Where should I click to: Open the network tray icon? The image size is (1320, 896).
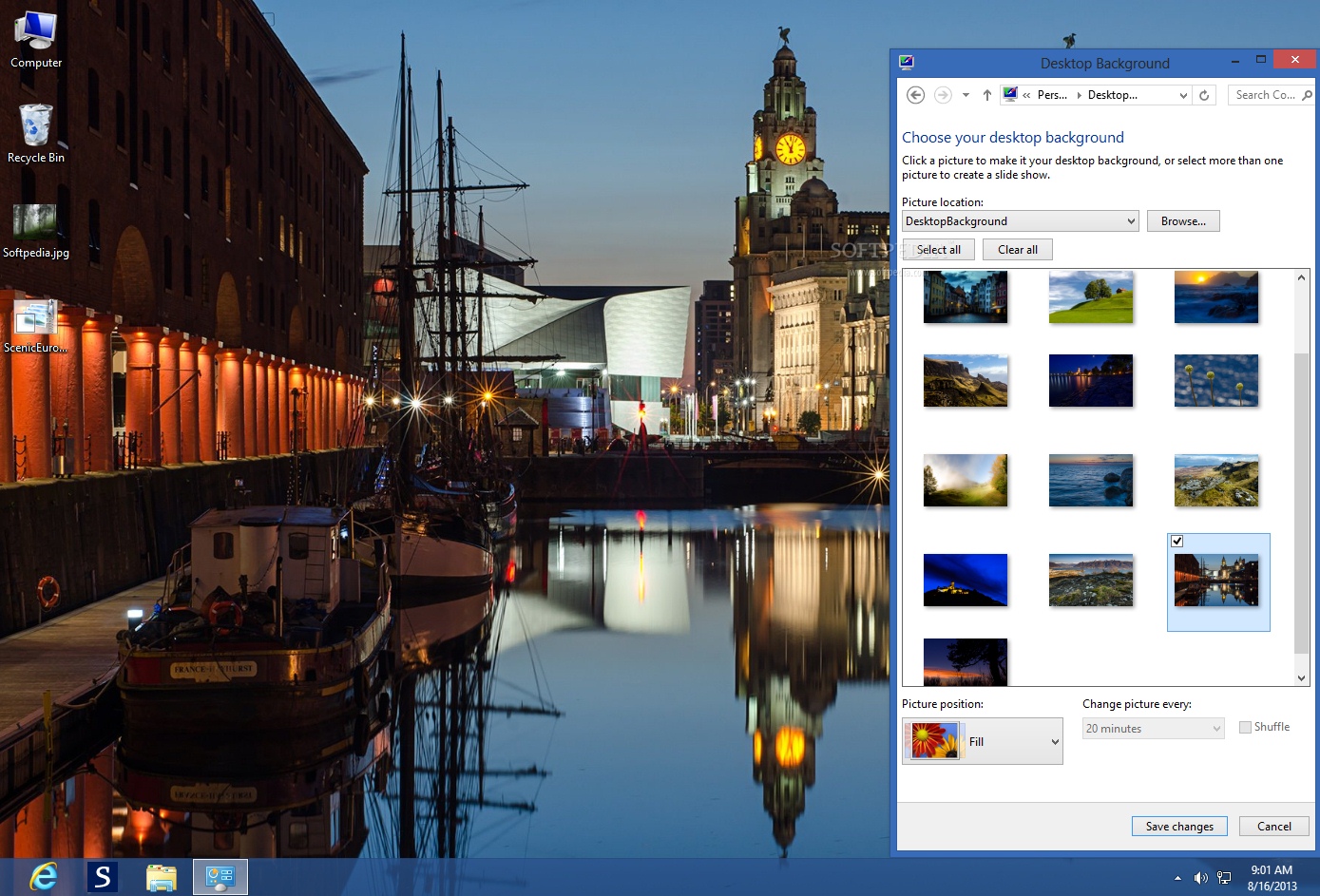[x=1224, y=878]
